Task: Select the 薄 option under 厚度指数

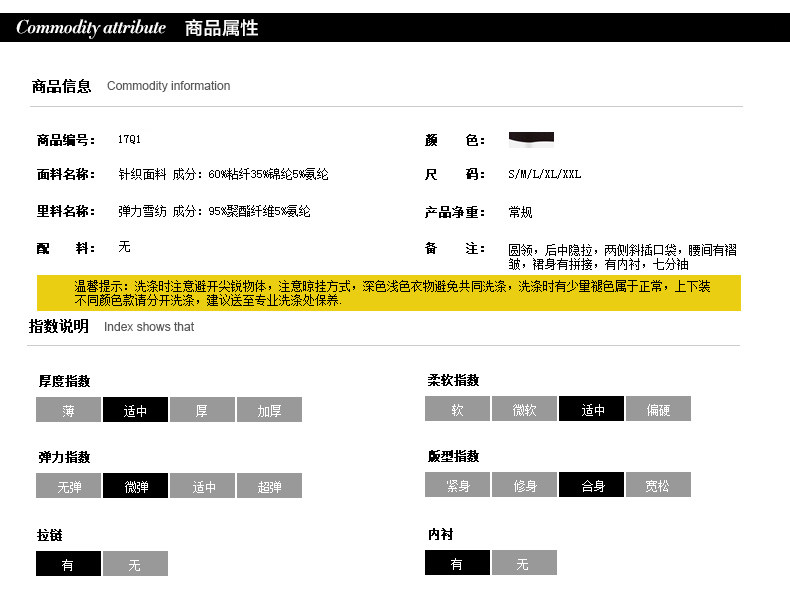Action: click(x=68, y=410)
